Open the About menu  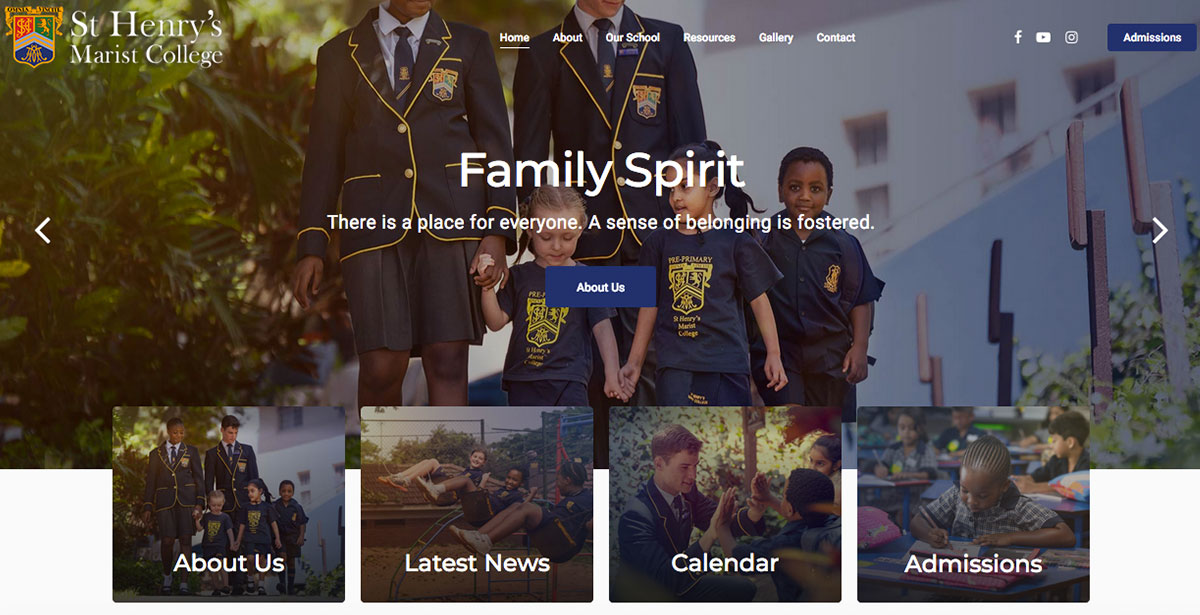(x=567, y=38)
